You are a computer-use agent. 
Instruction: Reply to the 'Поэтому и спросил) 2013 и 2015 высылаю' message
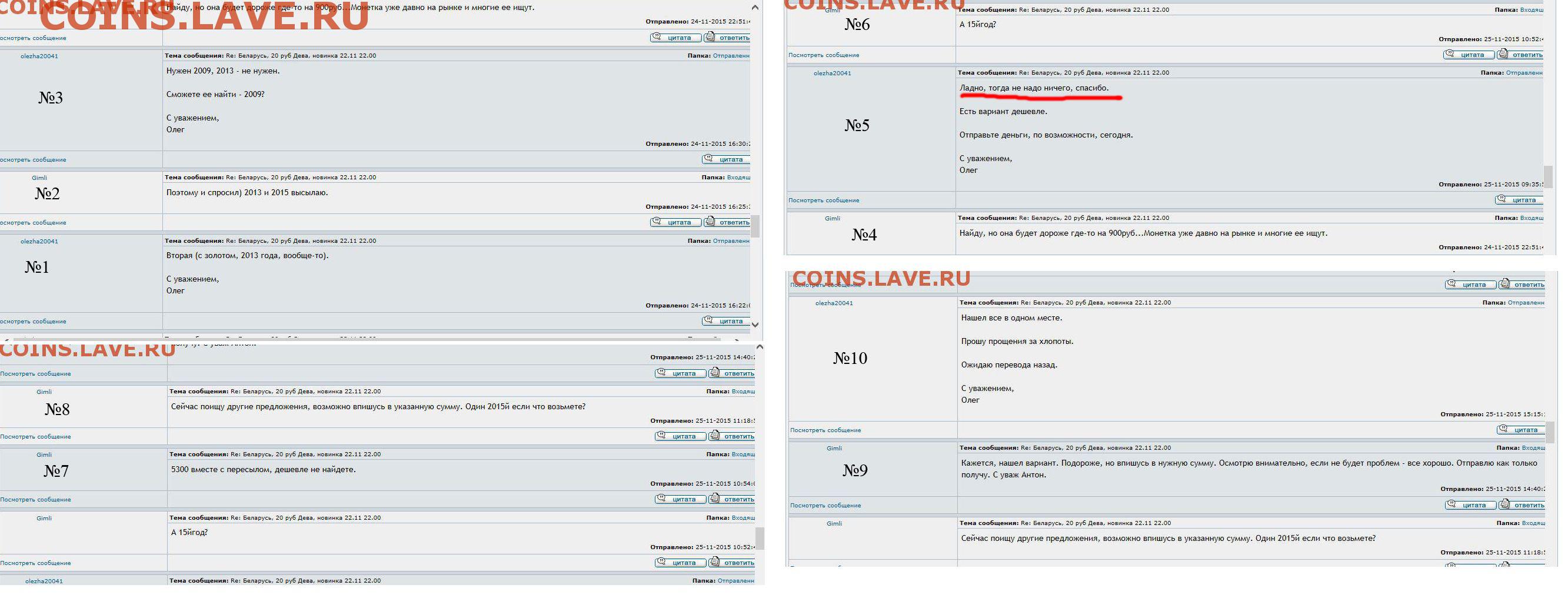click(x=727, y=223)
